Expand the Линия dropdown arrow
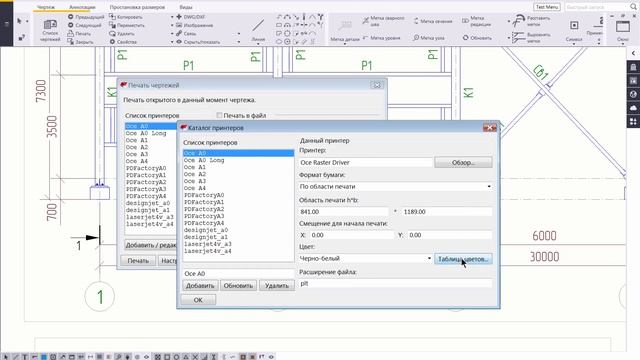 [258, 44]
